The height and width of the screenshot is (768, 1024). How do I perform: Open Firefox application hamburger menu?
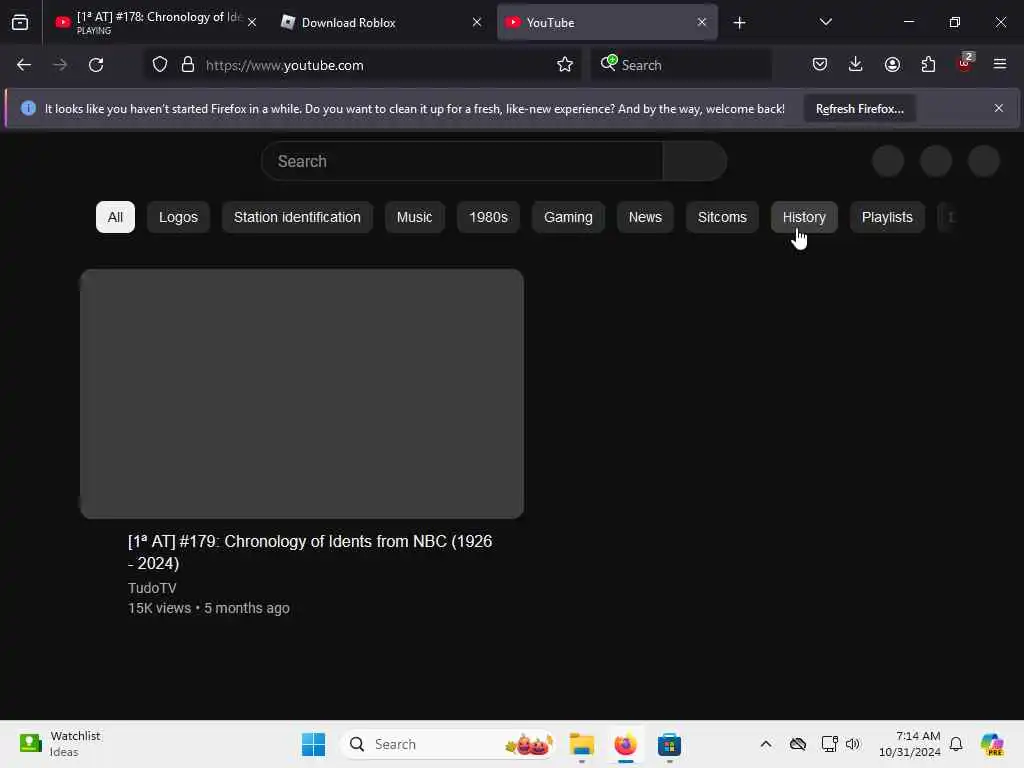1000,64
